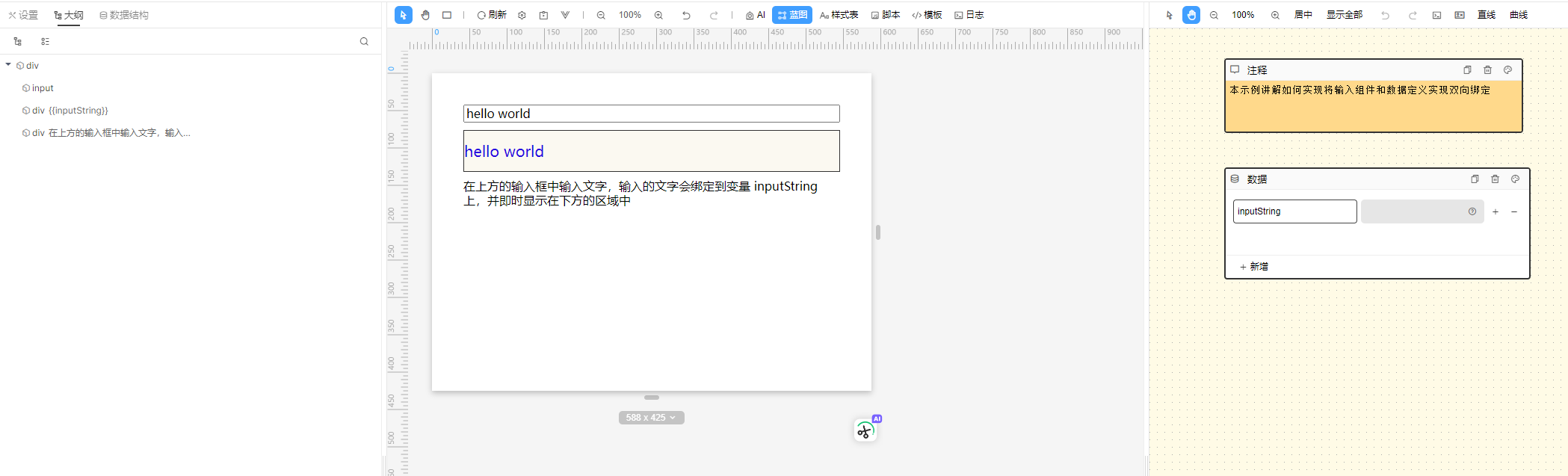This screenshot has height=476, width=1568.
Task: Select the inputString binding div in outline
Action: [70, 111]
